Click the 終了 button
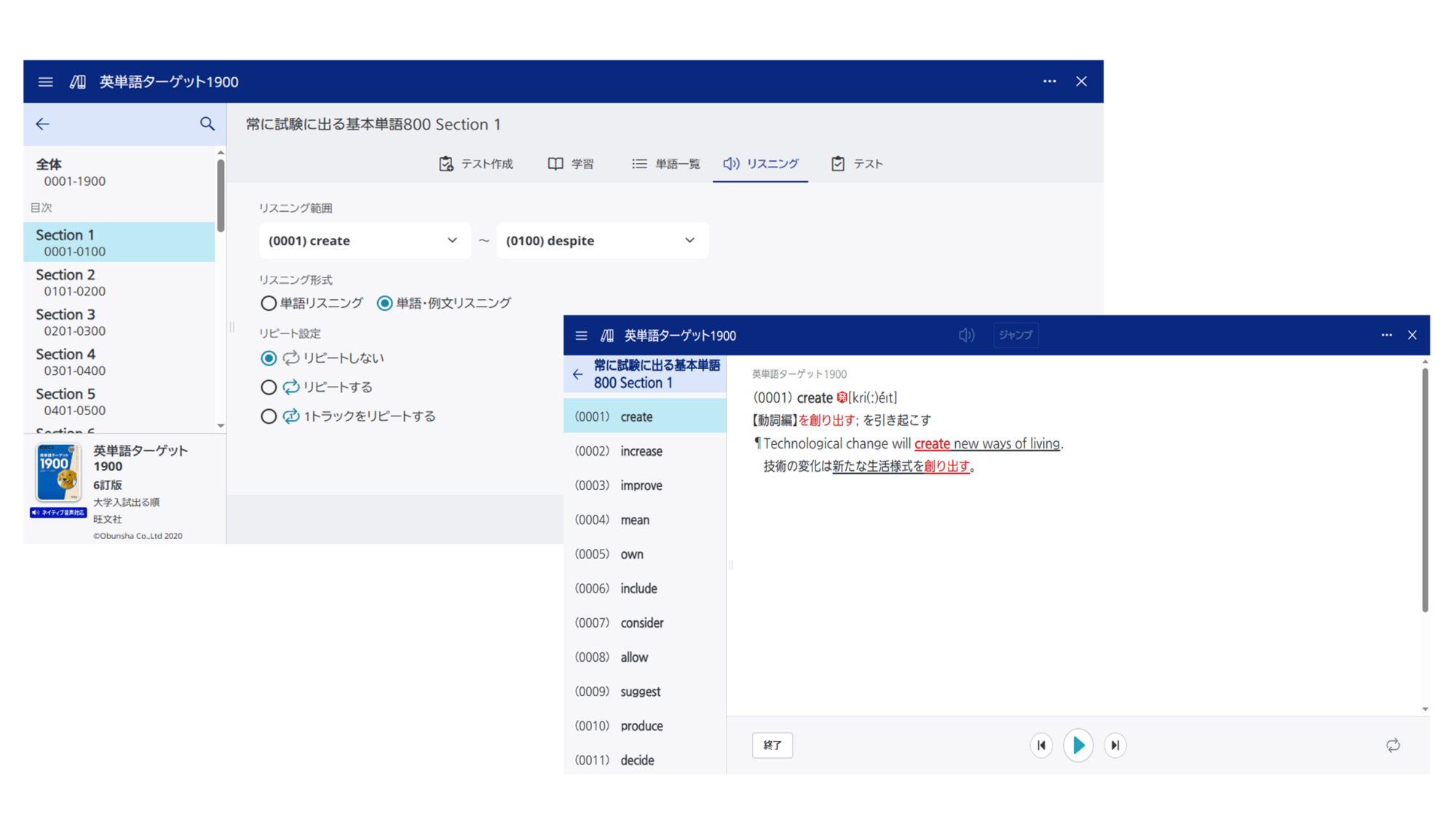 coord(772,745)
